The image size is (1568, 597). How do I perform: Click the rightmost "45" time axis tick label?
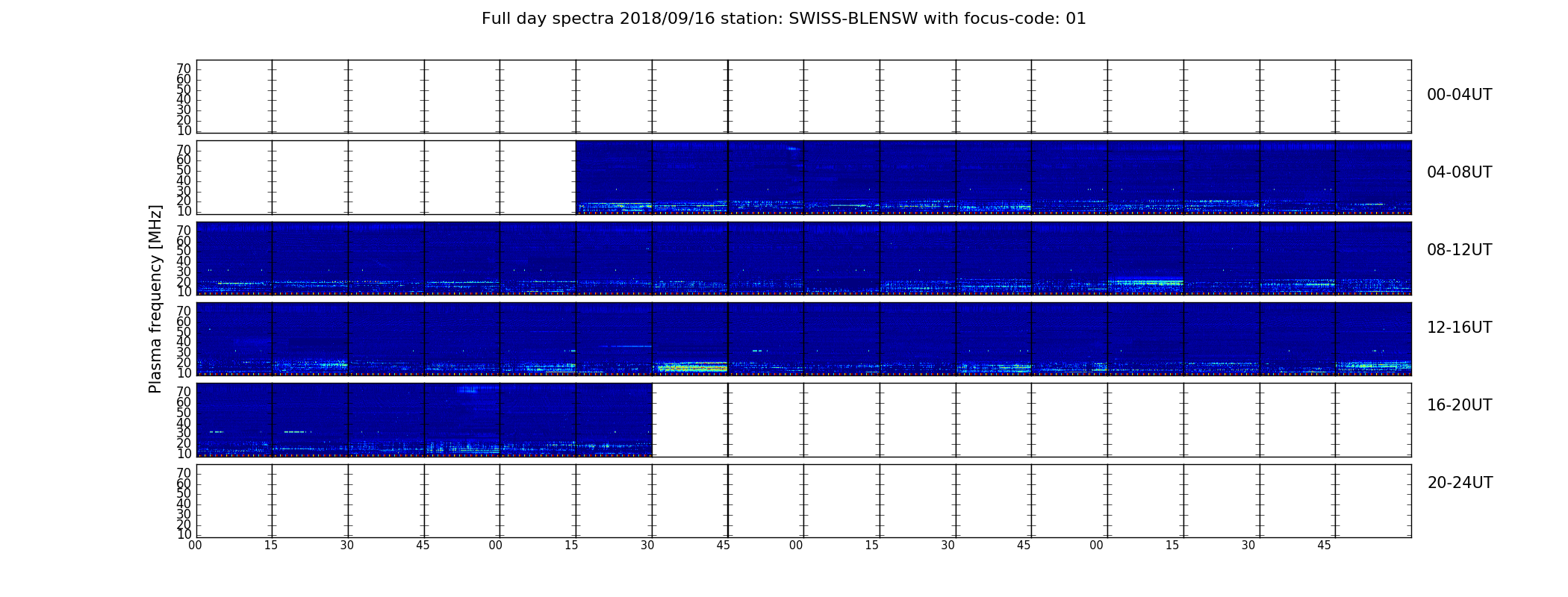1324,546
